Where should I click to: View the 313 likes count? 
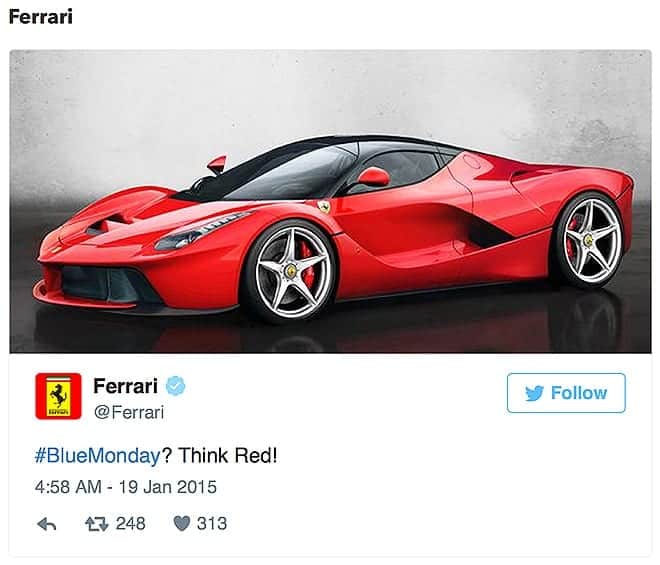pyautogui.click(x=212, y=524)
